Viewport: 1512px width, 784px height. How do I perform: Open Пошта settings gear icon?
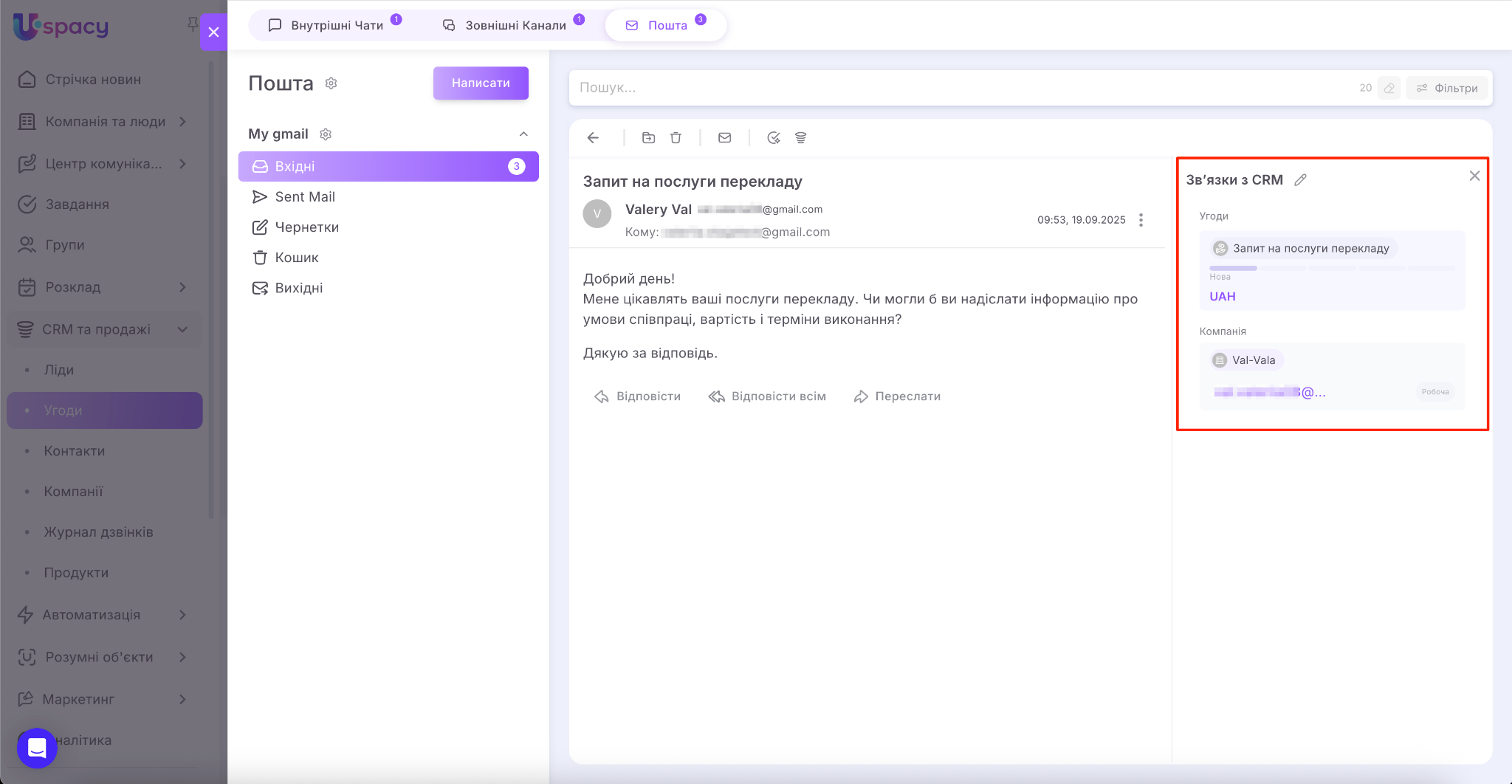(x=331, y=83)
